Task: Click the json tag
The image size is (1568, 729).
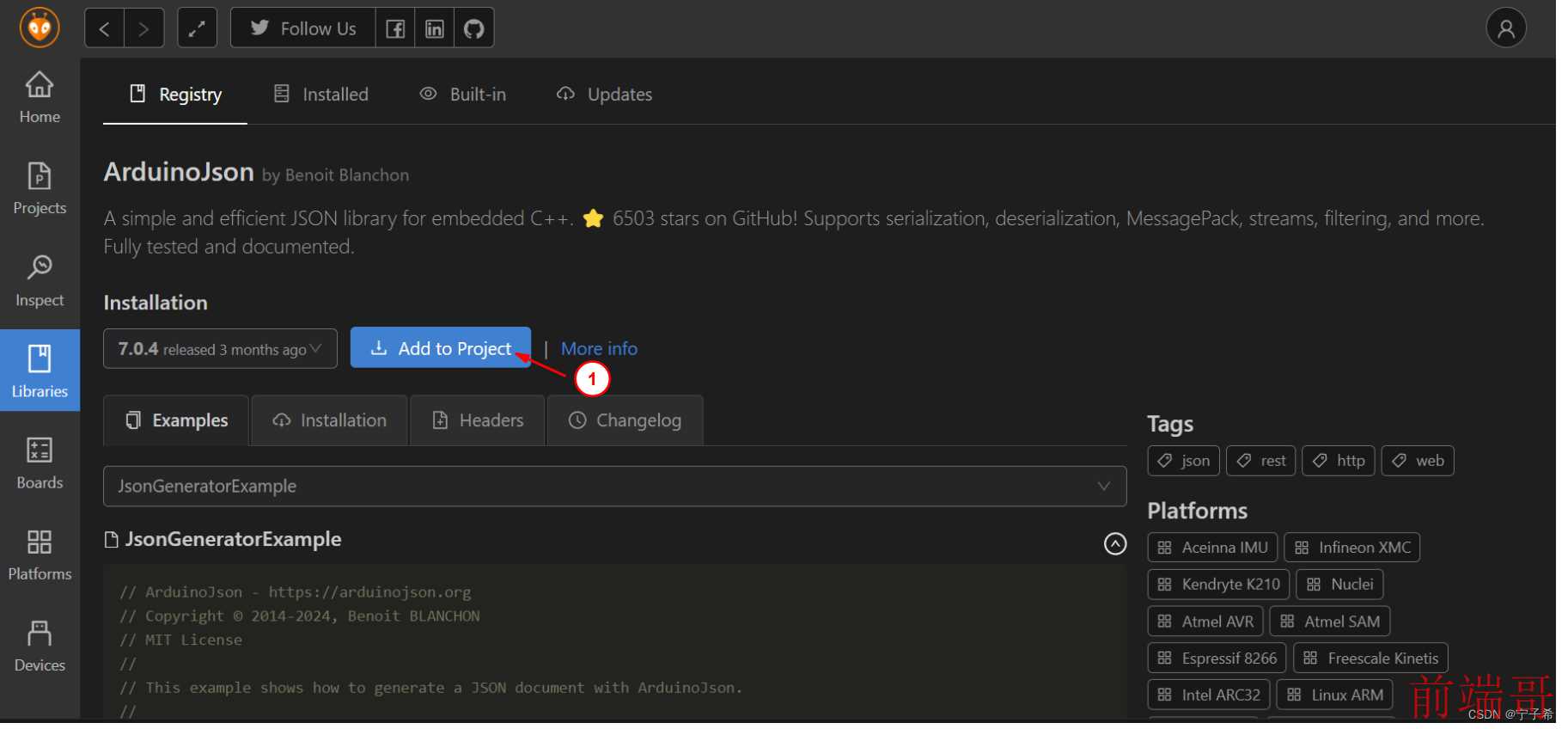Action: tap(1184, 461)
